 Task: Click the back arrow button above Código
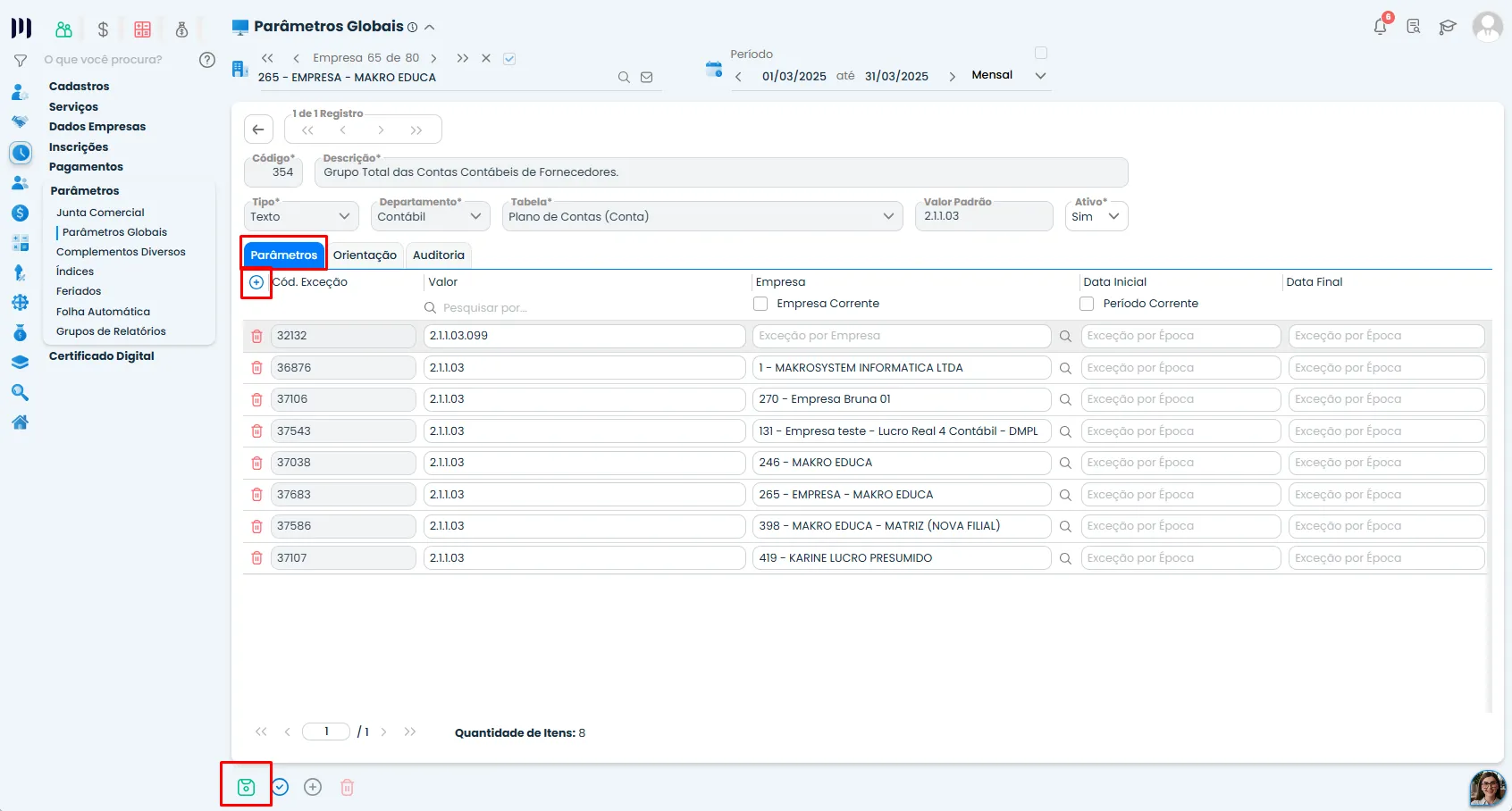click(258, 130)
